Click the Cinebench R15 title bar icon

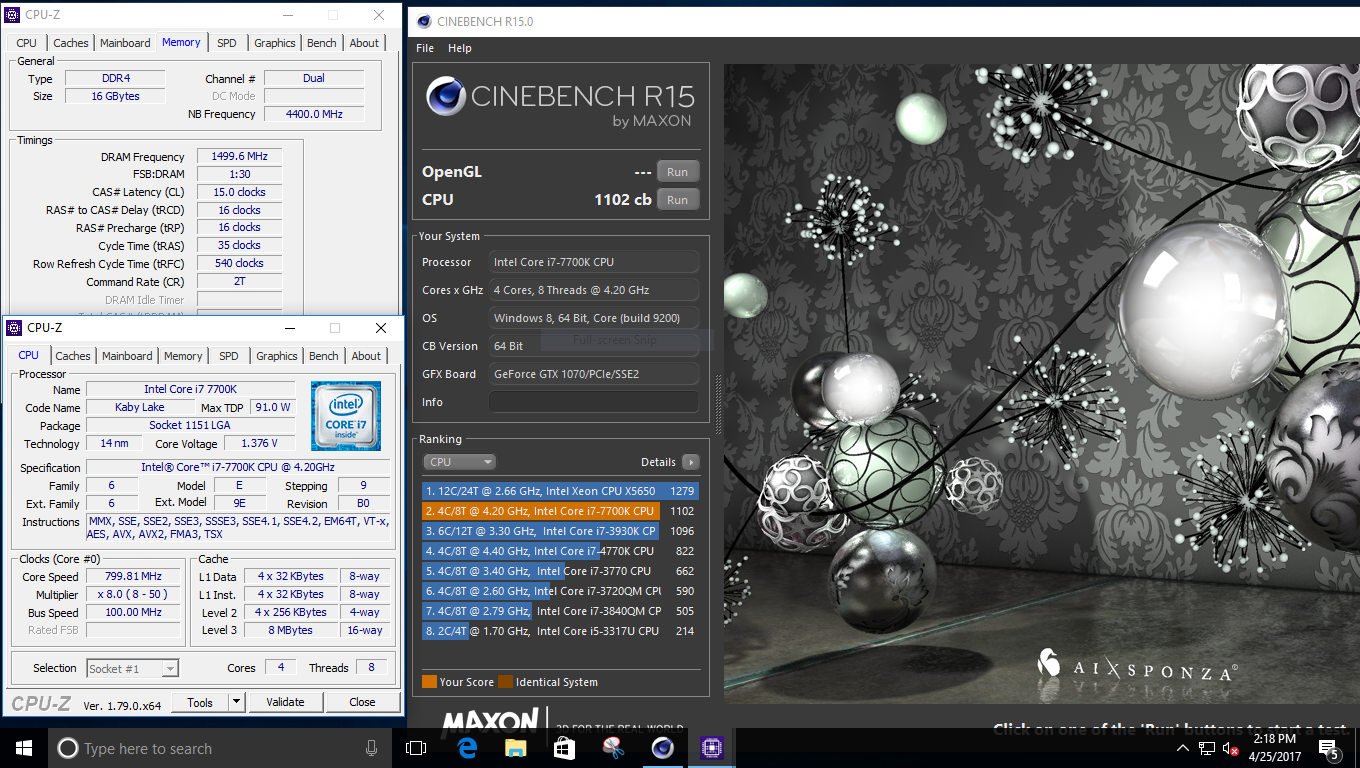pyautogui.click(x=424, y=21)
